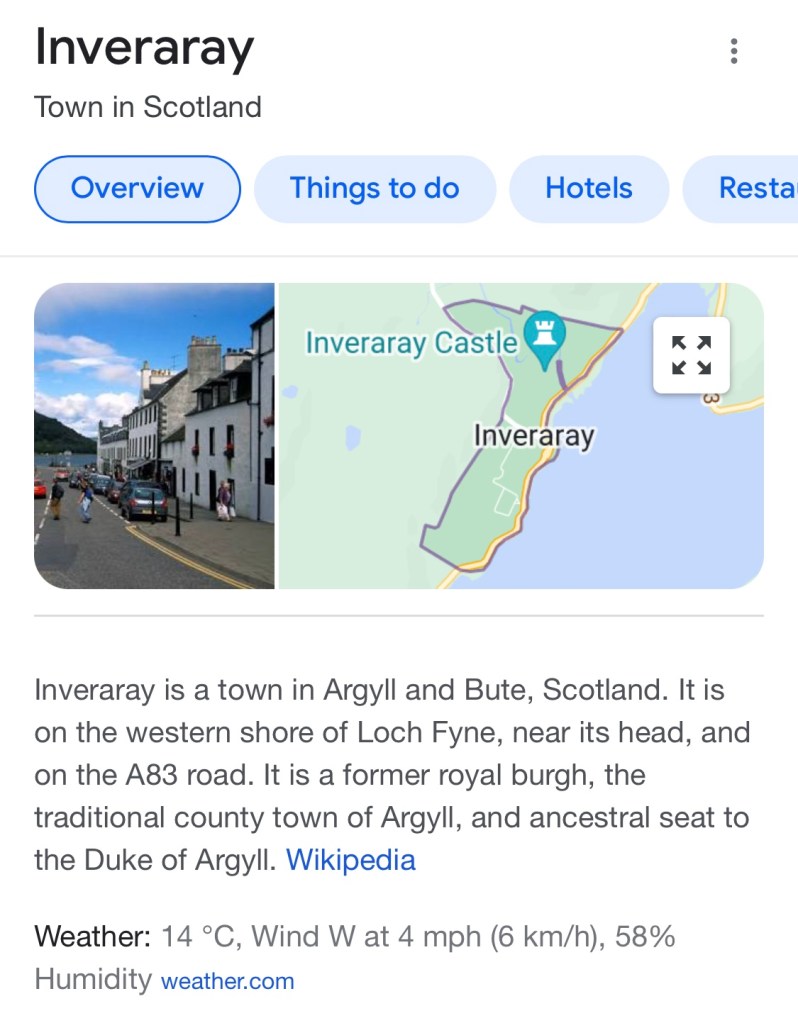This screenshot has height=1023, width=798.
Task: Tap the Humidity text
Action: click(x=93, y=979)
